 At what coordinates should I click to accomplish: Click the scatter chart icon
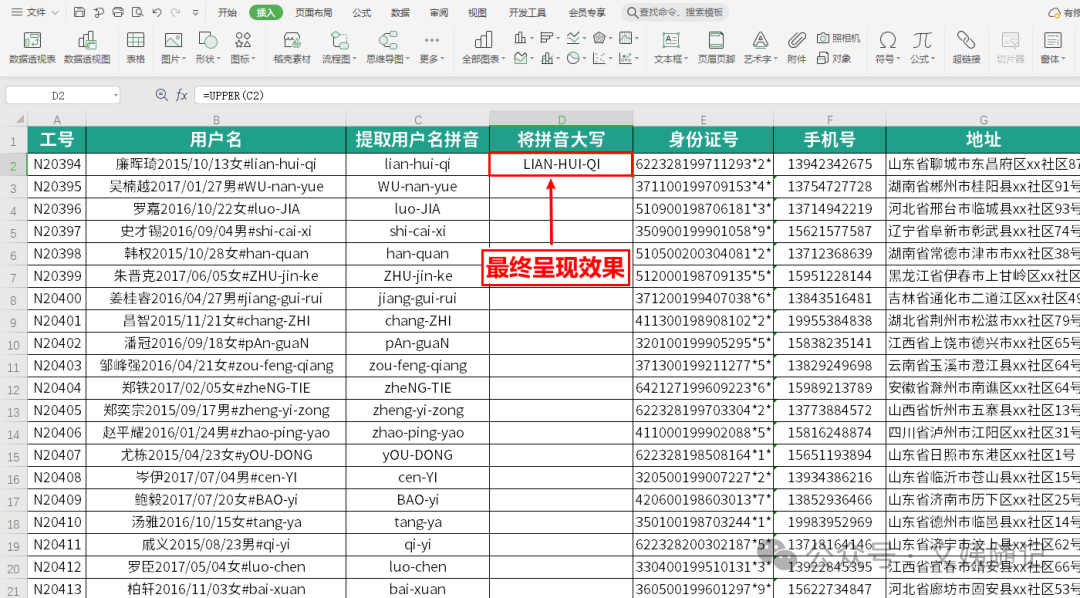coord(600,59)
